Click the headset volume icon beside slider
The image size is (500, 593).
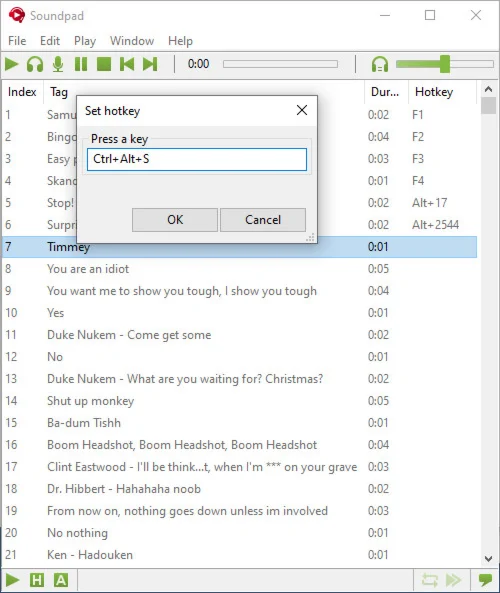pyautogui.click(x=380, y=64)
